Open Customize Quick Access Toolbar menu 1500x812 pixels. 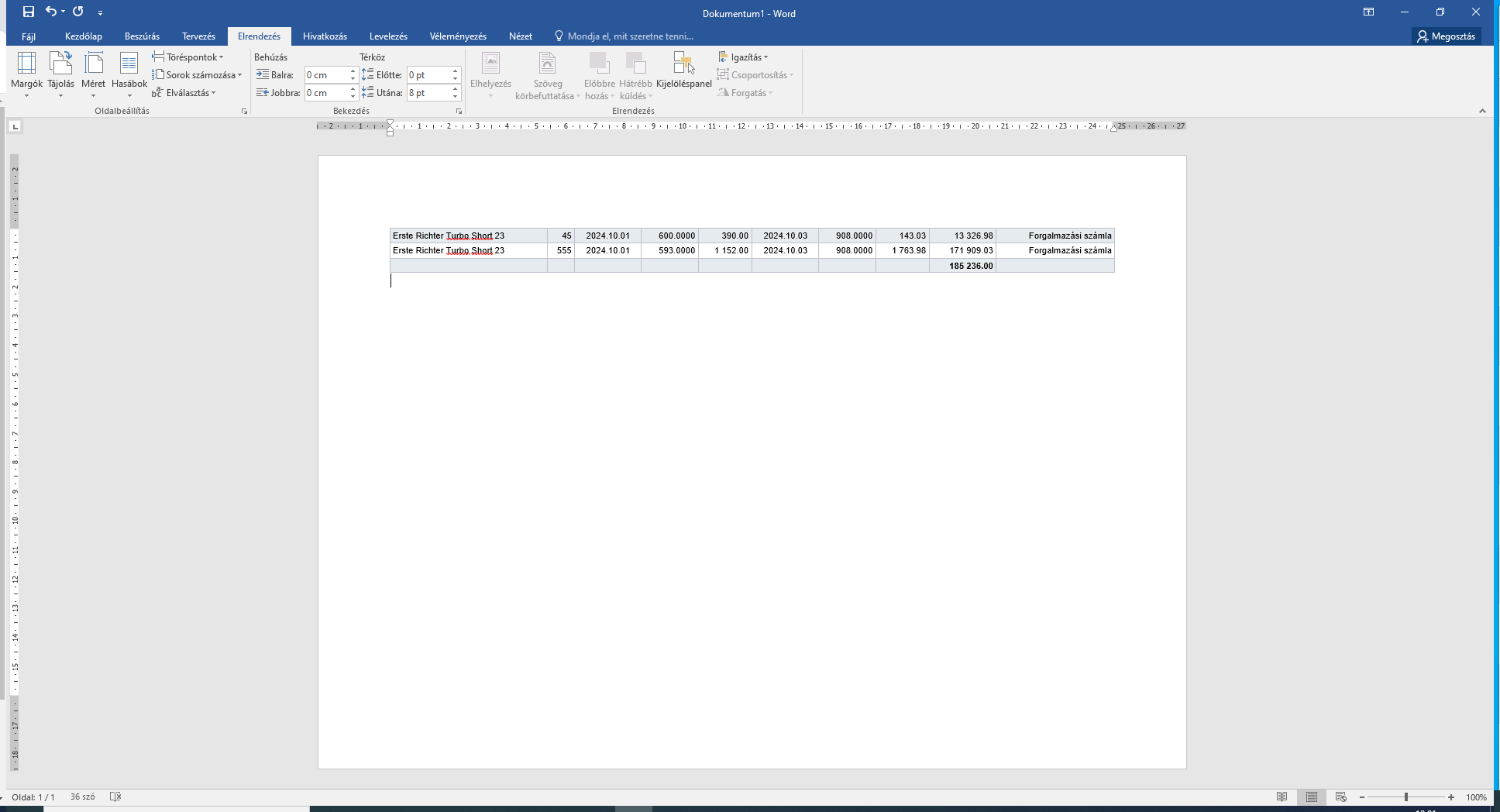pyautogui.click(x=100, y=12)
